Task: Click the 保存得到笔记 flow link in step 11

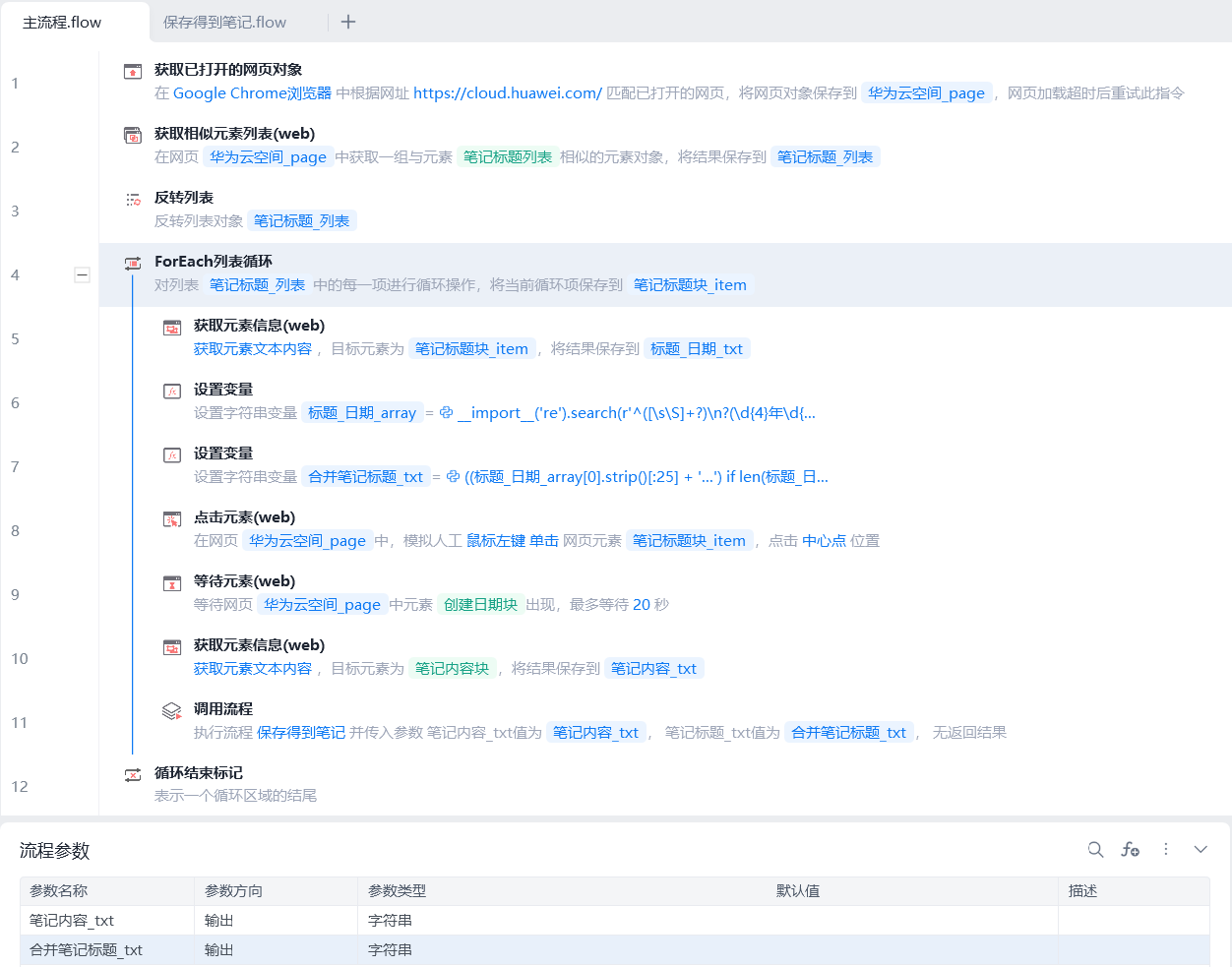Action: pyautogui.click(x=301, y=732)
